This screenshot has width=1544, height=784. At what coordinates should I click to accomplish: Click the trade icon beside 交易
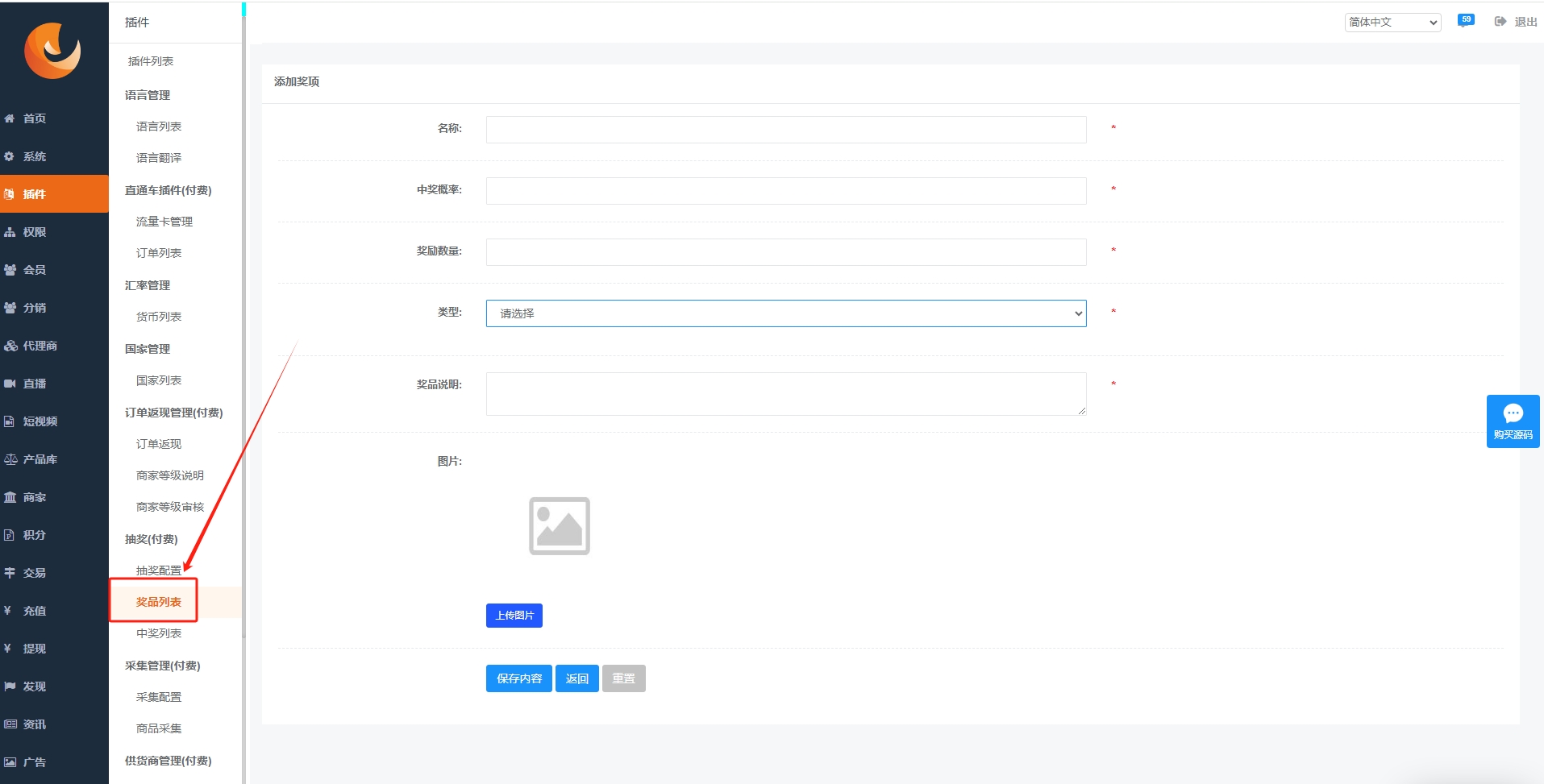[x=10, y=573]
